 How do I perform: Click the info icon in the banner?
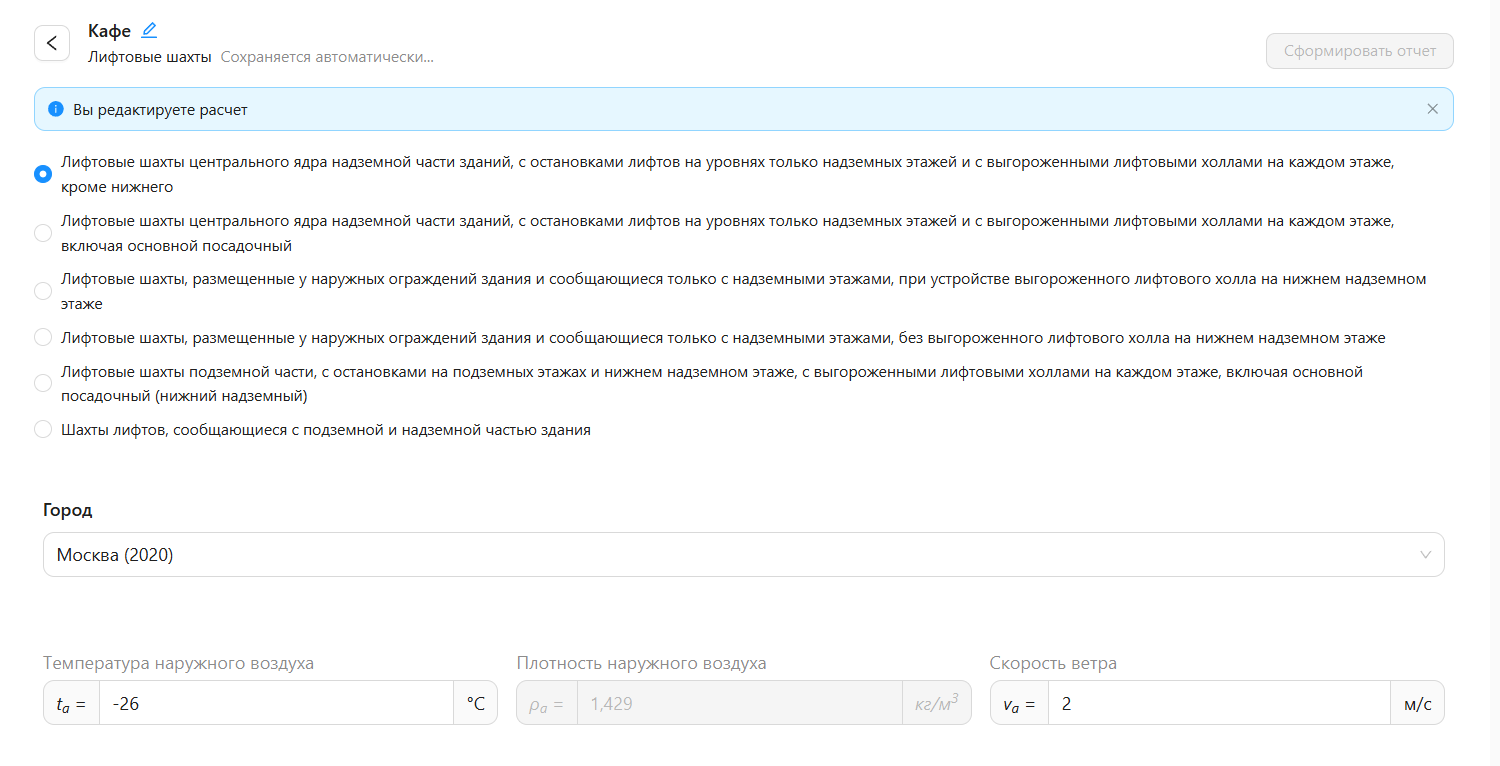pos(56,109)
